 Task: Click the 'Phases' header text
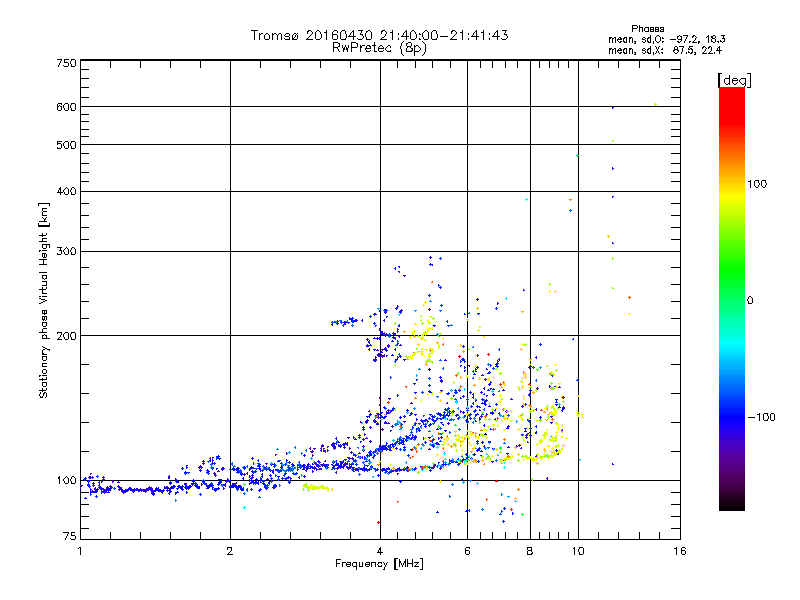click(647, 29)
